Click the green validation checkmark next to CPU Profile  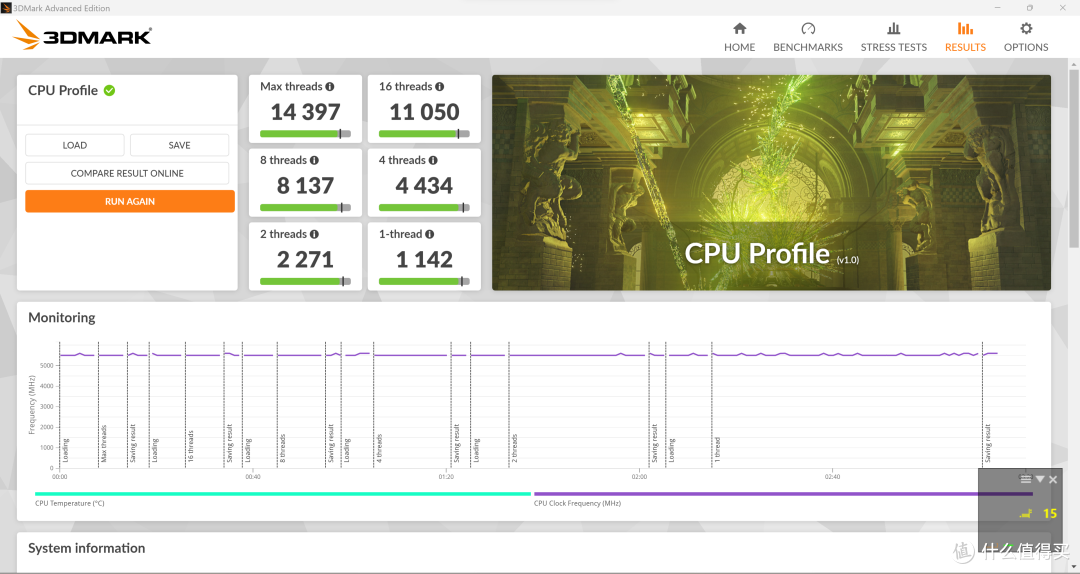pos(110,90)
